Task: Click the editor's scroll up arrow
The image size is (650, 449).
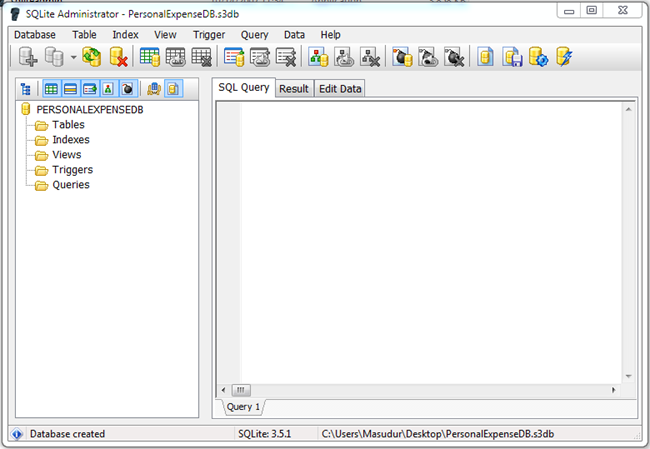Action: click(628, 109)
